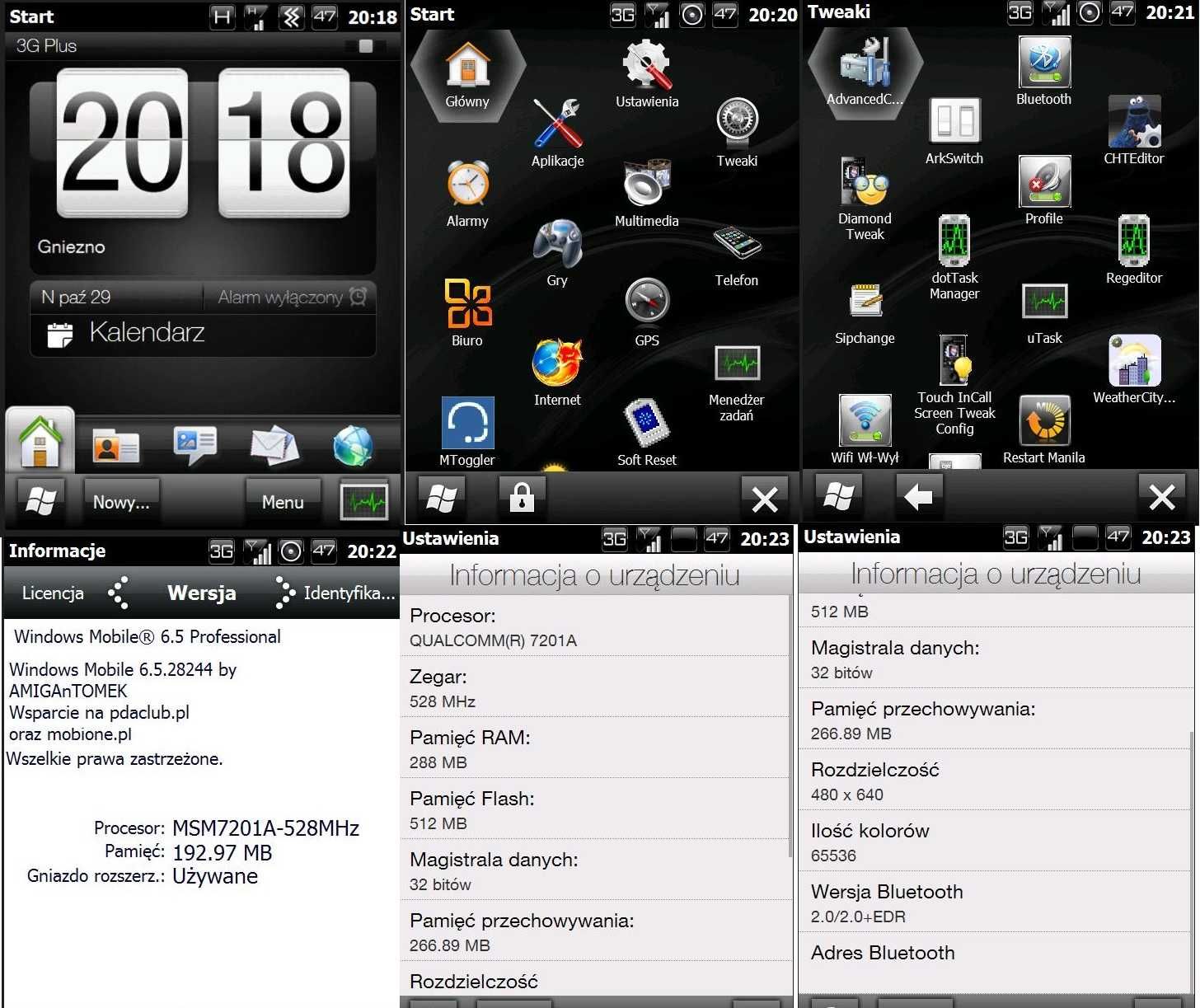This screenshot has height=1008, width=1200.
Task: Select the Ilość kolorów 65536 row
Action: click(x=996, y=842)
